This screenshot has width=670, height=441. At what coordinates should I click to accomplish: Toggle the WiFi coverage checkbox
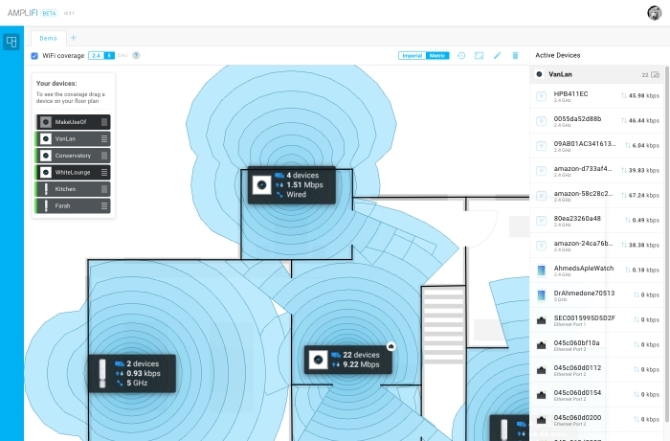point(35,56)
